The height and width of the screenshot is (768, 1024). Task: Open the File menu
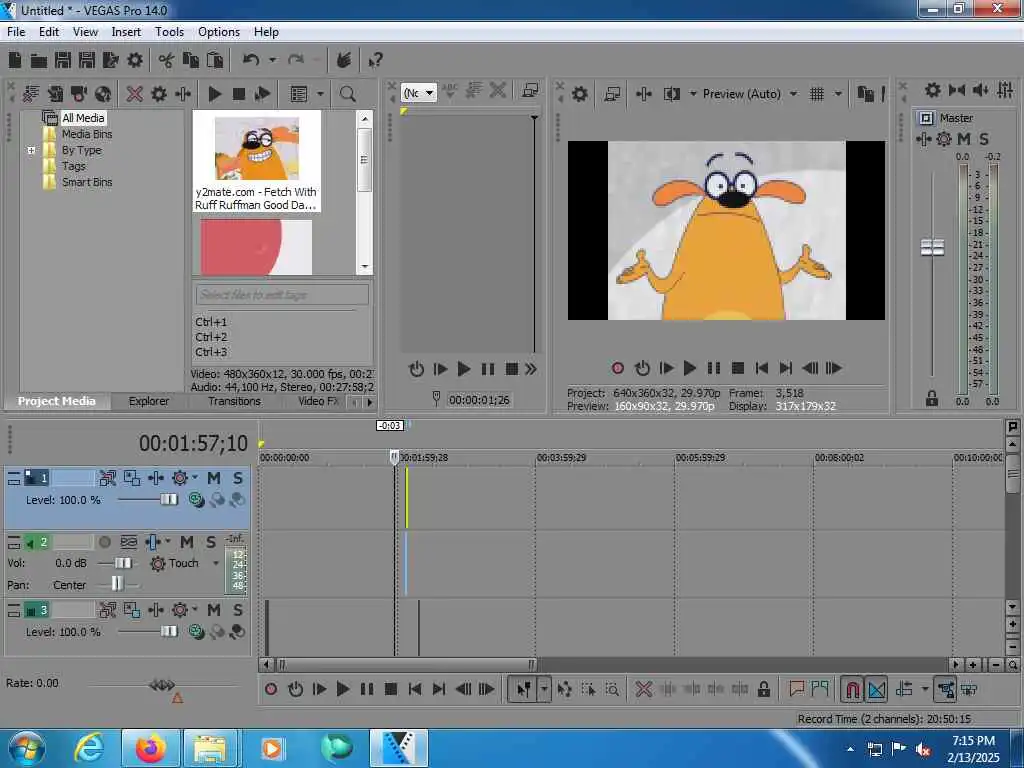pyautogui.click(x=16, y=31)
